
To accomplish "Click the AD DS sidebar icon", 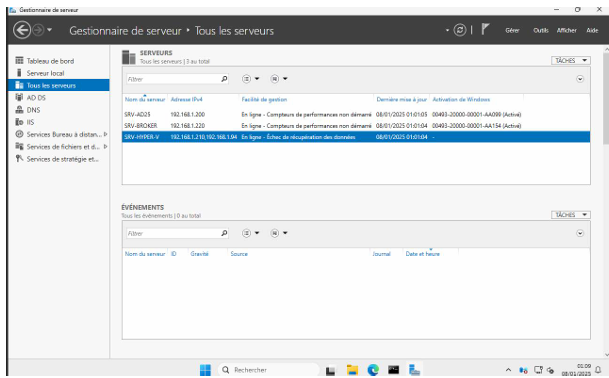I will point(19,97).
